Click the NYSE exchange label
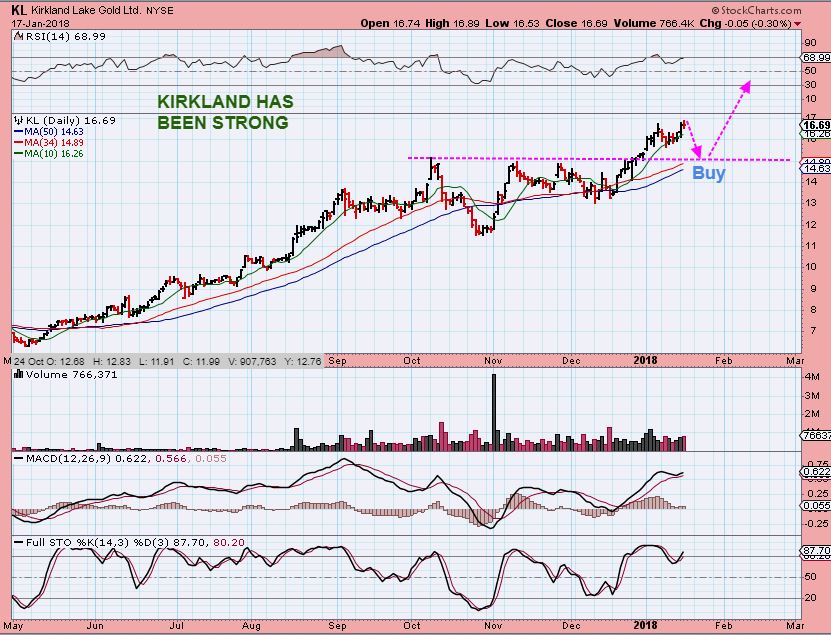The width and height of the screenshot is (831, 635). click(x=160, y=11)
